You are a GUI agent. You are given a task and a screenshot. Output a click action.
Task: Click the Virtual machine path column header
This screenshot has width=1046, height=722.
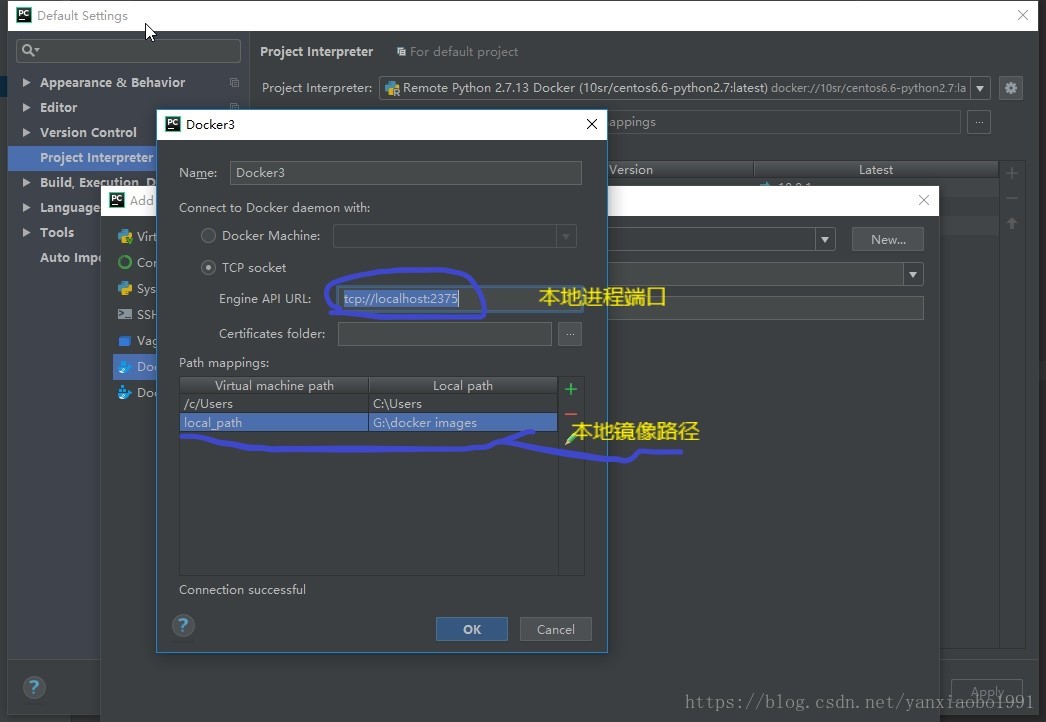(x=274, y=386)
